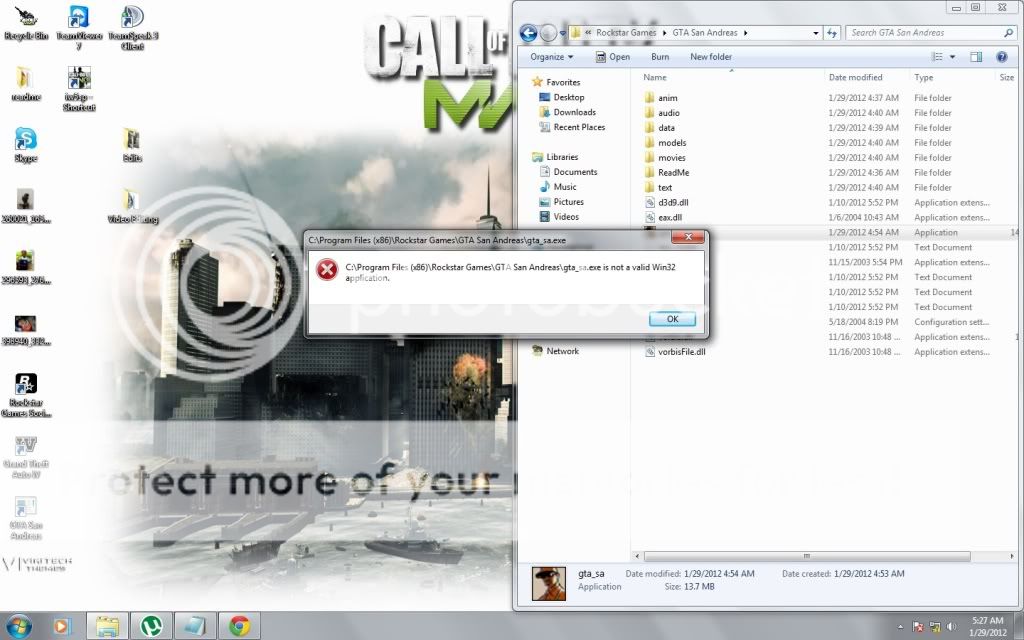Click the Windows Start orb
The height and width of the screenshot is (640, 1024).
pos(19,626)
